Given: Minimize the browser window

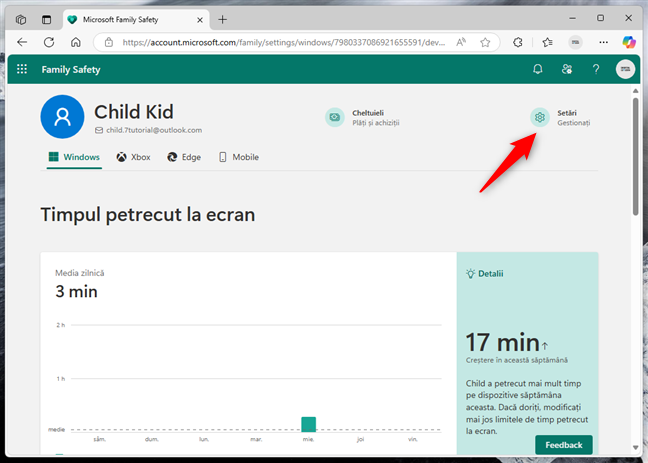Looking at the screenshot, I should pyautogui.click(x=572, y=18).
